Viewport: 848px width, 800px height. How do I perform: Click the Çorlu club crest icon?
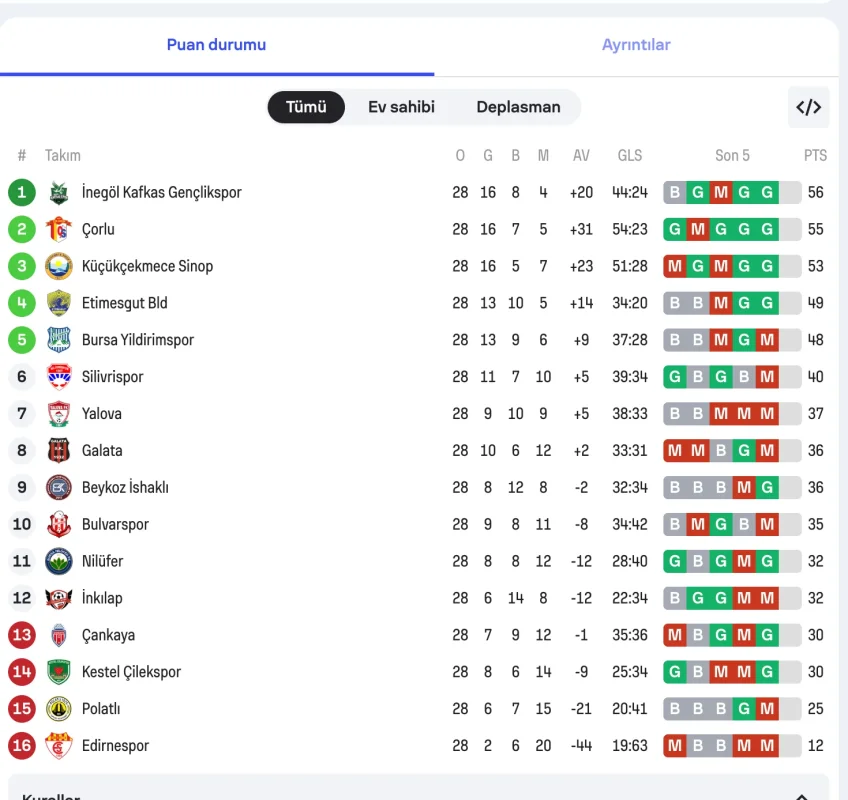click(x=59, y=229)
